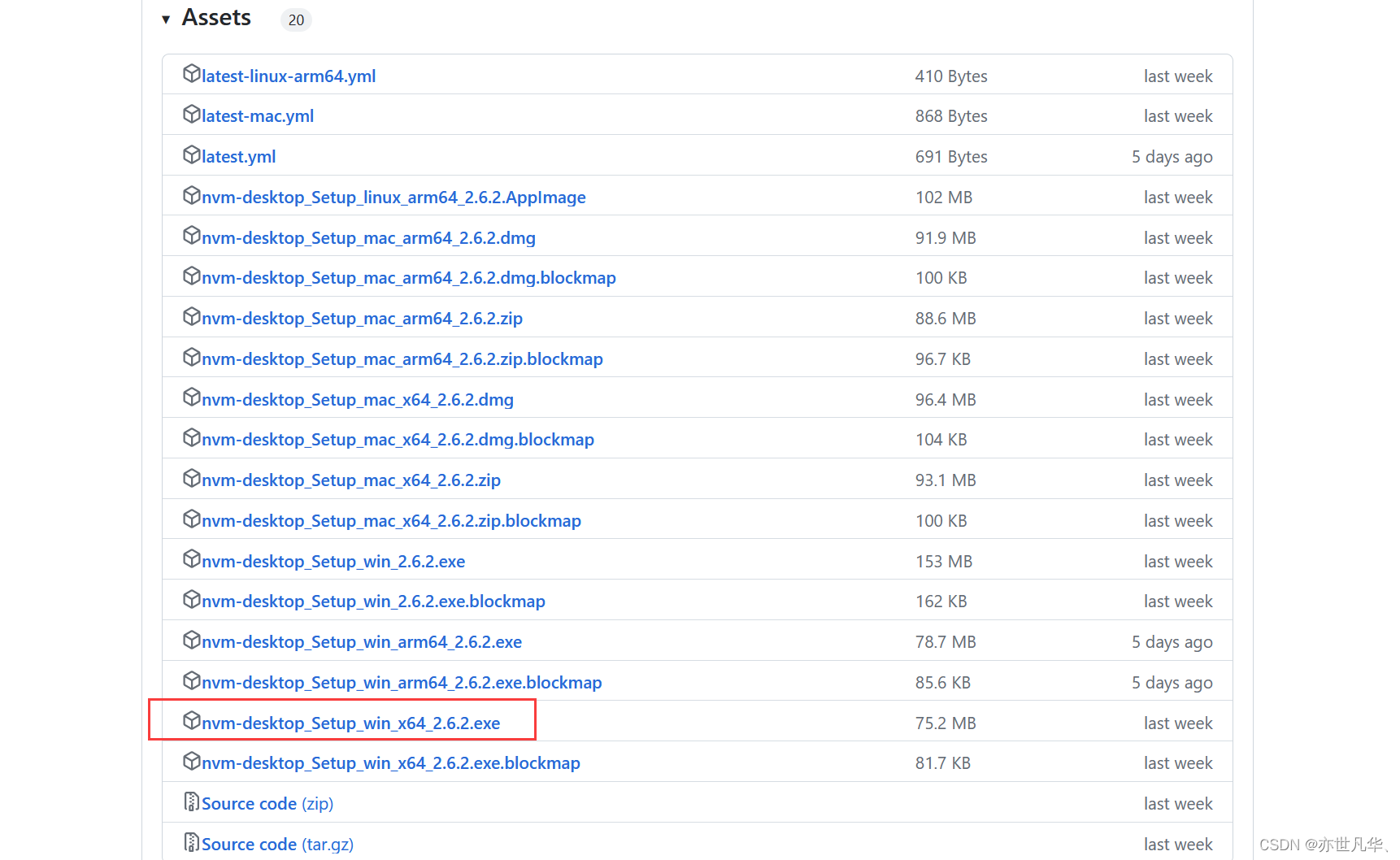The width and height of the screenshot is (1400, 860).
Task: Download nvm-desktop_Setup_mac_x64_2.6.2.zip
Action: (x=351, y=480)
